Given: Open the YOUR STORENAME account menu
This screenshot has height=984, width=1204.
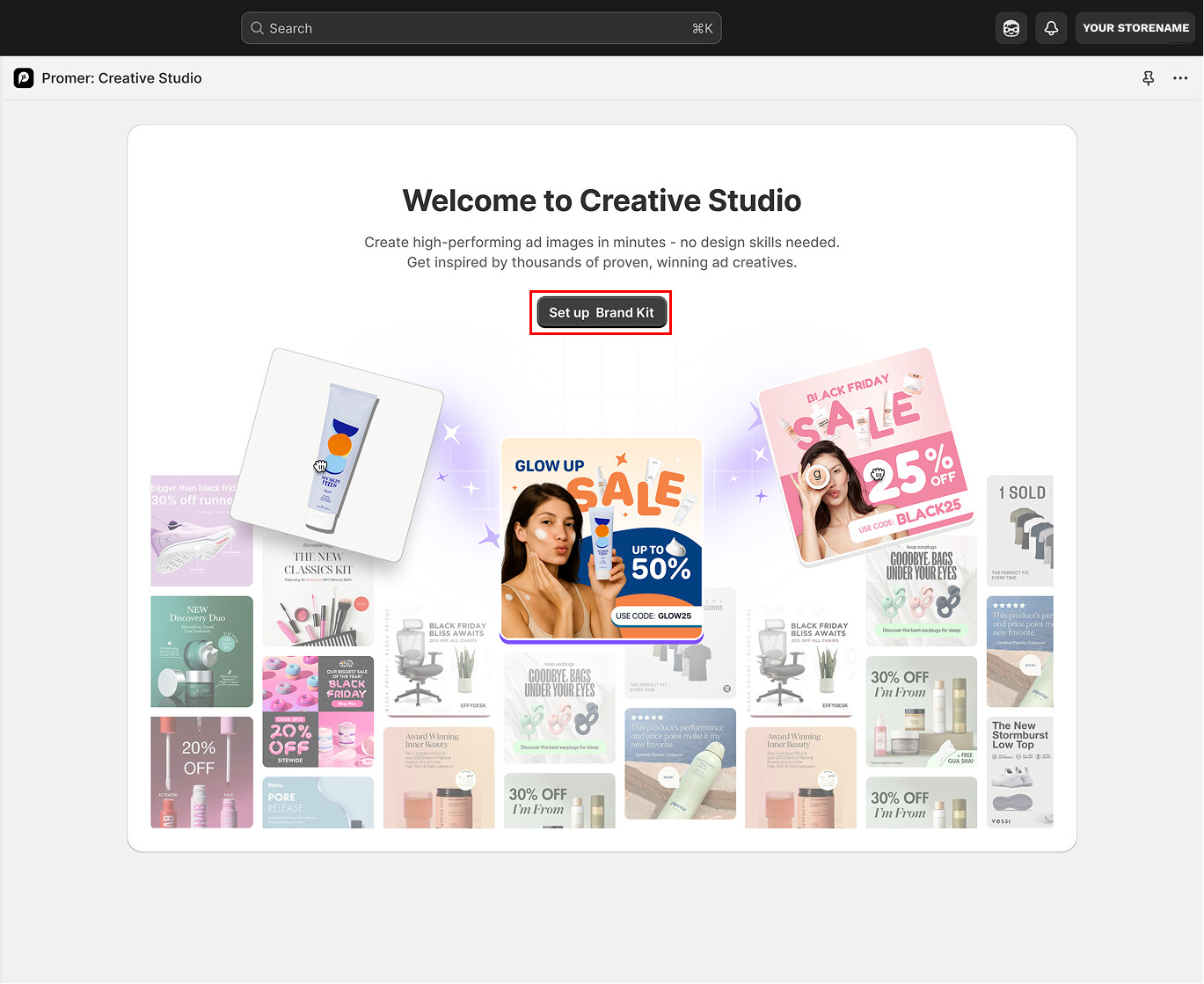Looking at the screenshot, I should tap(1135, 28).
